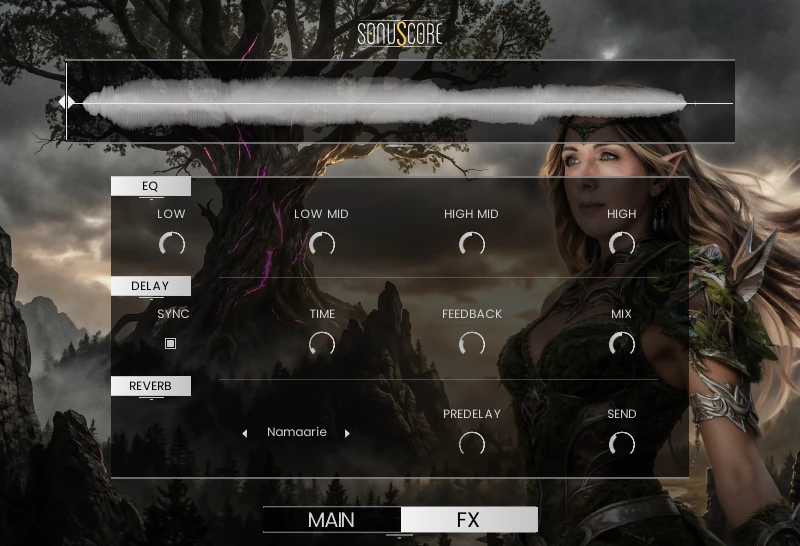The image size is (800, 546).
Task: Click the reverb PREDELAY knob
Action: pos(471,444)
